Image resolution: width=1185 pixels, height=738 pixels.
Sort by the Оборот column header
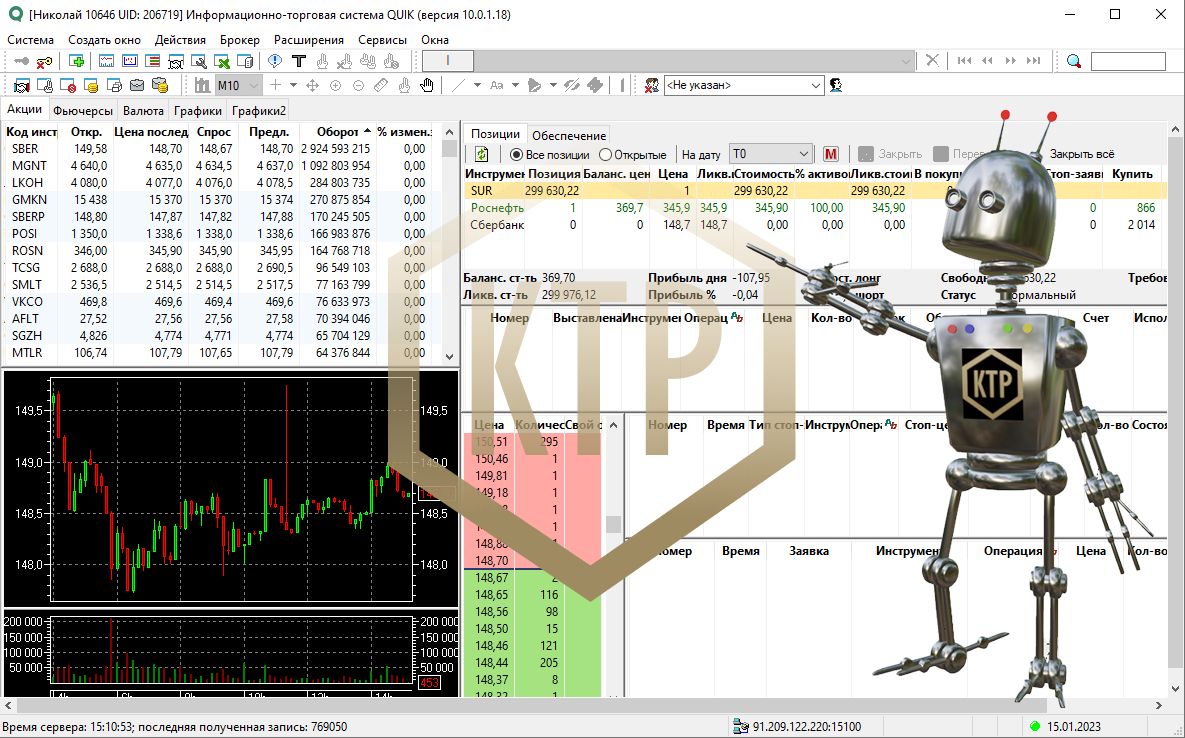tap(338, 131)
